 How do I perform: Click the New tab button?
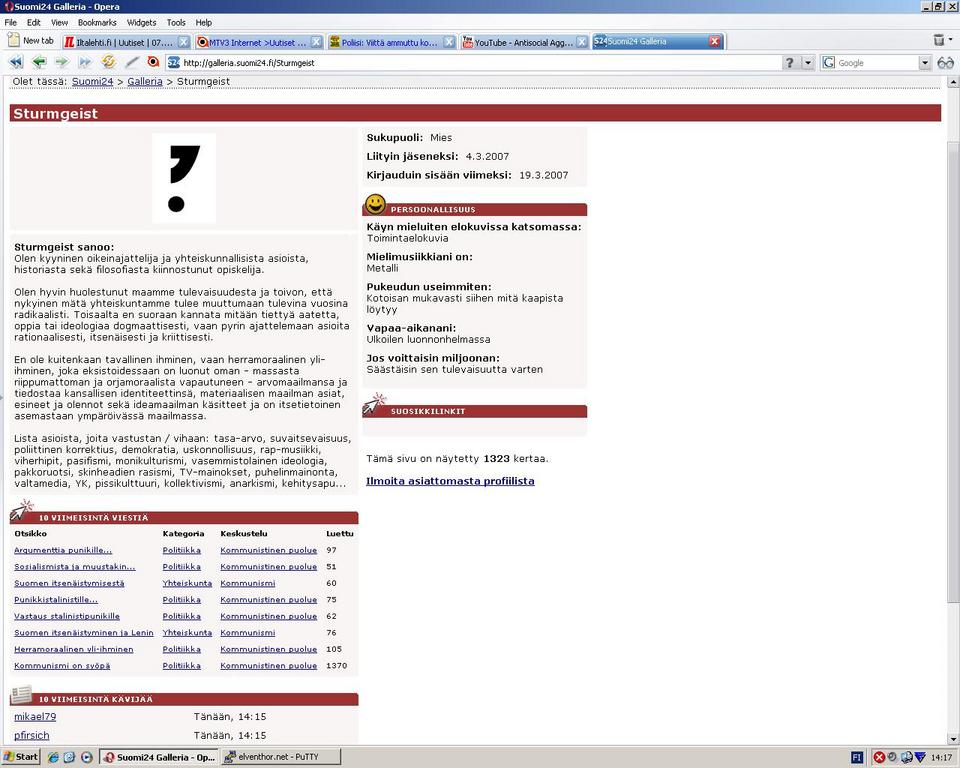click(x=30, y=41)
